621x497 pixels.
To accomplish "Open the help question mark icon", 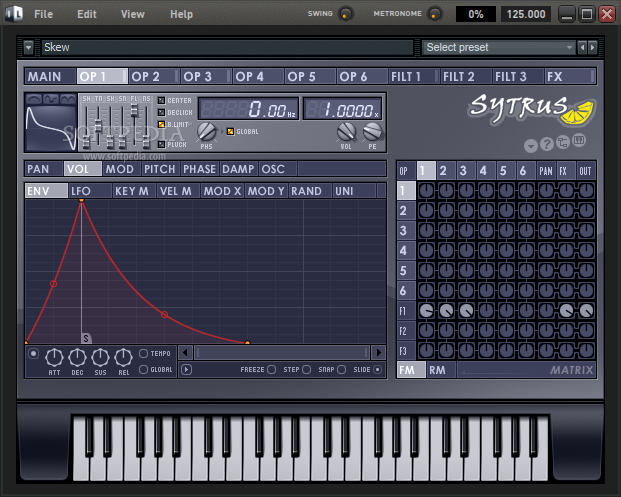I will 547,144.
